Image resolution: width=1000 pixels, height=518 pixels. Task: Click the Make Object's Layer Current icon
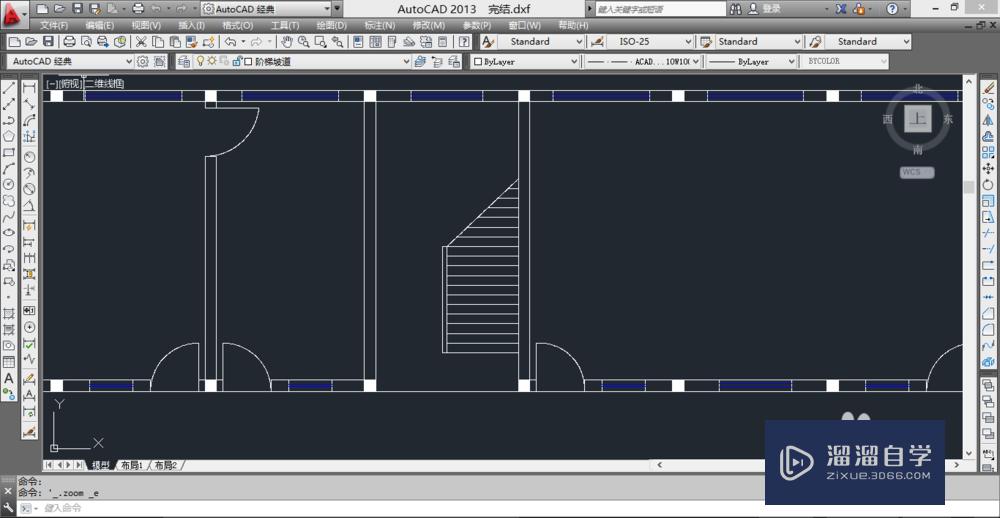420,62
